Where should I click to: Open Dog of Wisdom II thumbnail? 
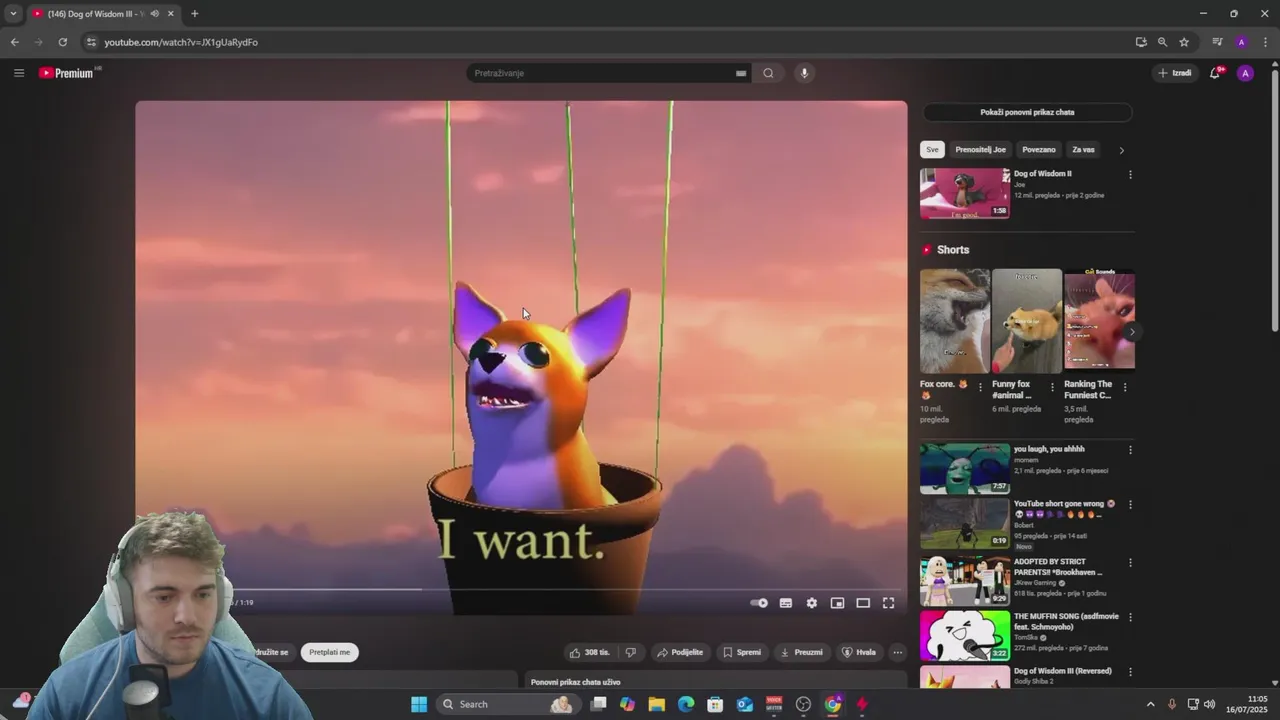pyautogui.click(x=965, y=193)
